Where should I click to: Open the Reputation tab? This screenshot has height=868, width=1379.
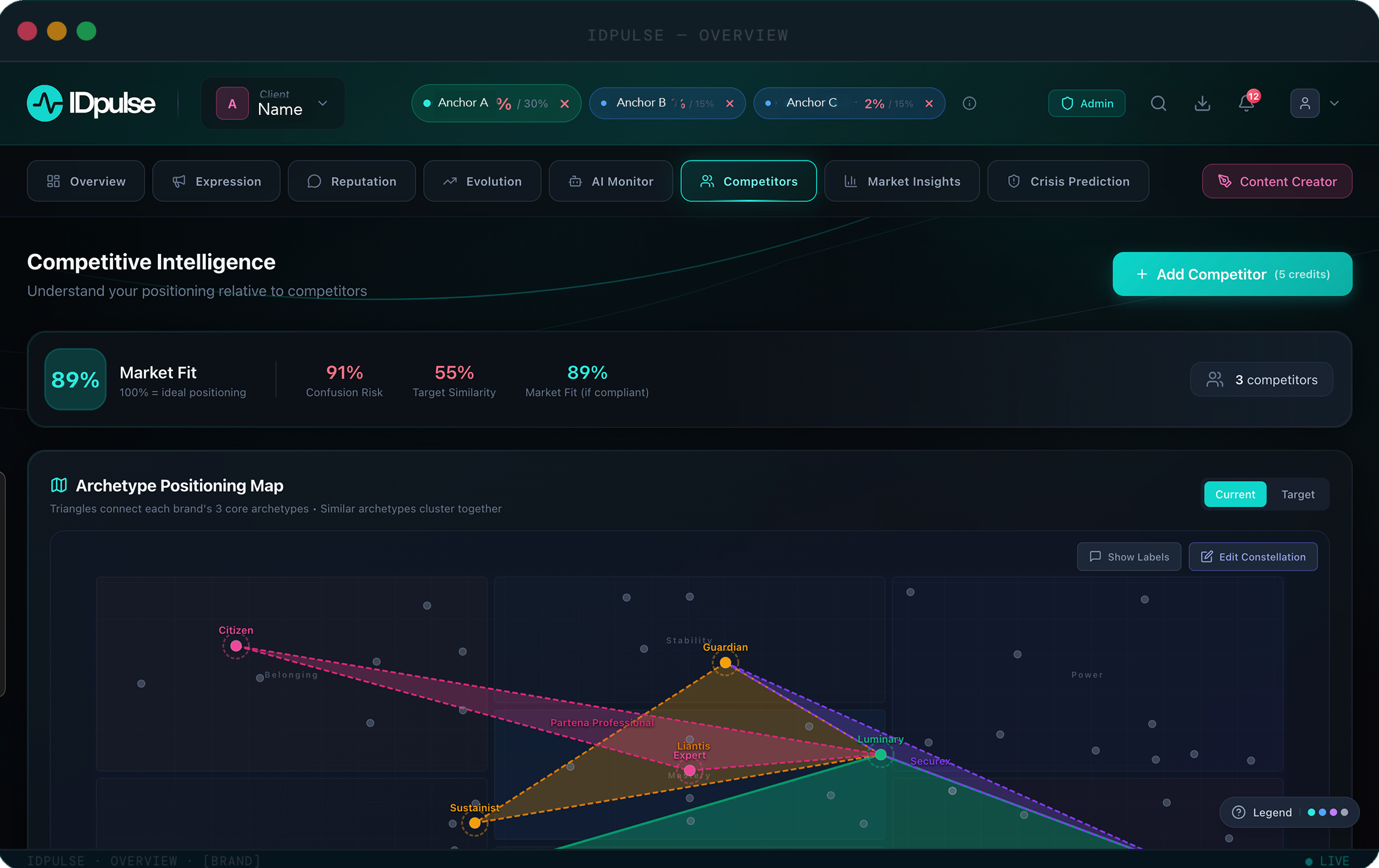pos(352,181)
